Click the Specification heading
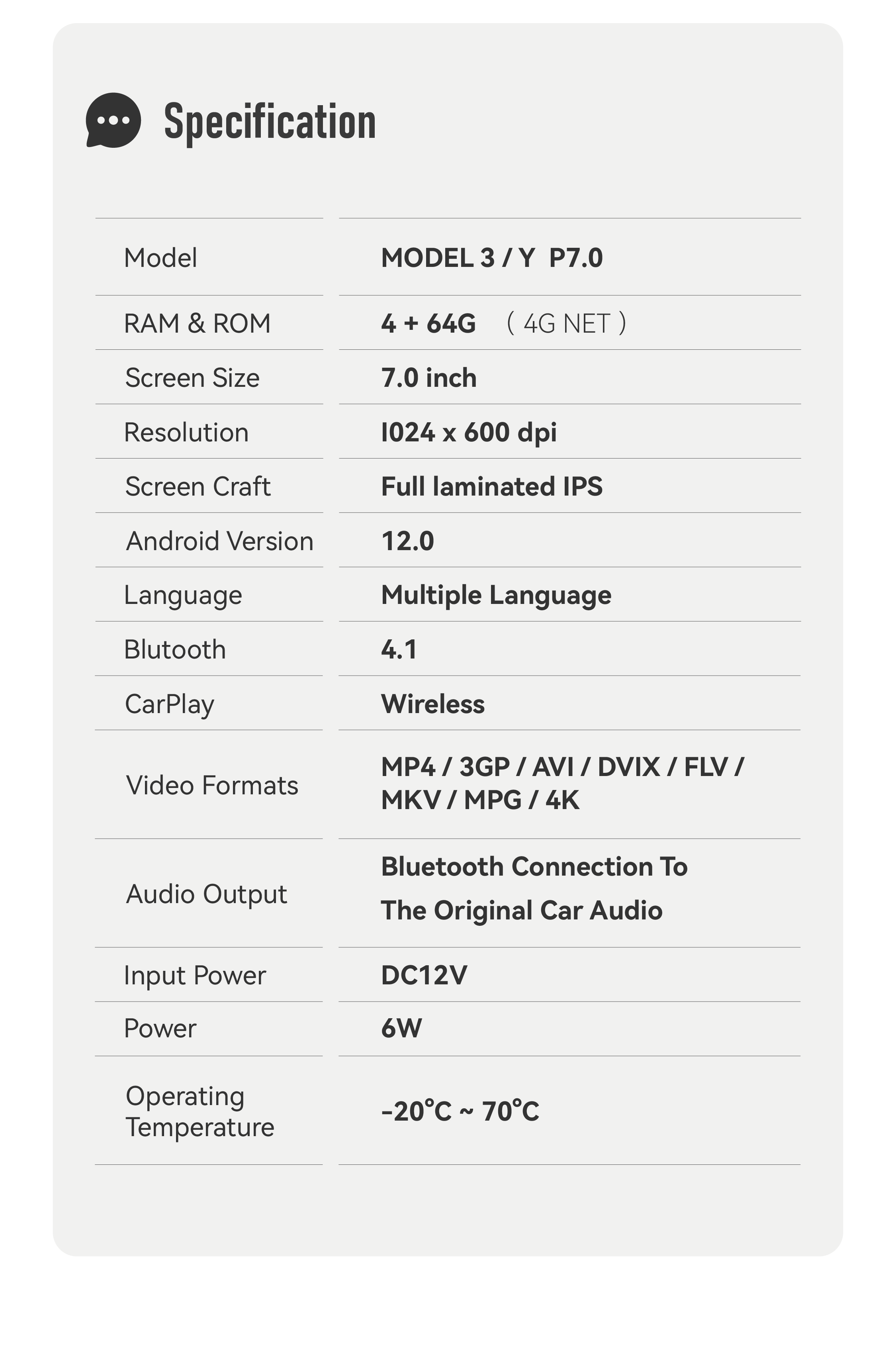Screen dimensions: 896x1368 point(270,121)
